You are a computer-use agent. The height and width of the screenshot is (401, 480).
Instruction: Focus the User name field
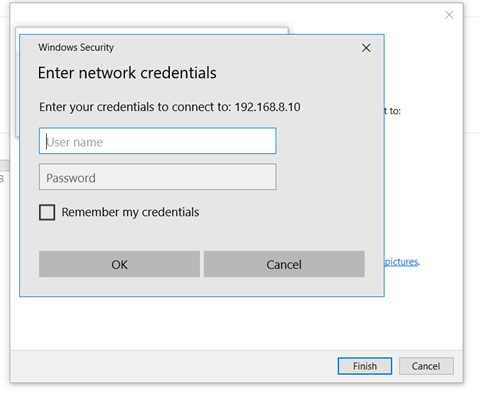click(x=157, y=141)
